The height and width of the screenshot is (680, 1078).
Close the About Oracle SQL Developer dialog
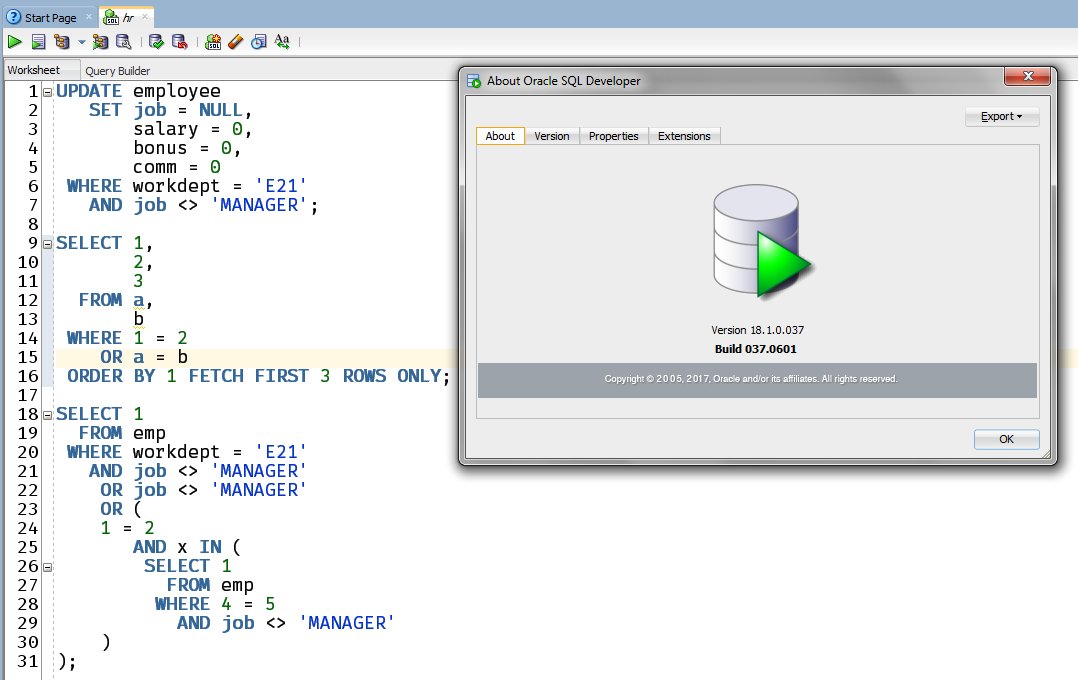pos(1028,76)
